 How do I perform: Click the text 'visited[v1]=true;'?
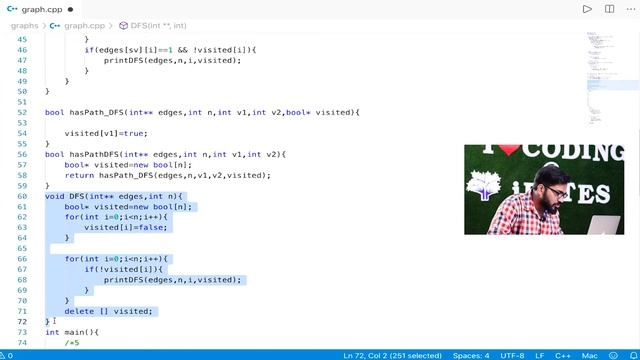coord(106,133)
